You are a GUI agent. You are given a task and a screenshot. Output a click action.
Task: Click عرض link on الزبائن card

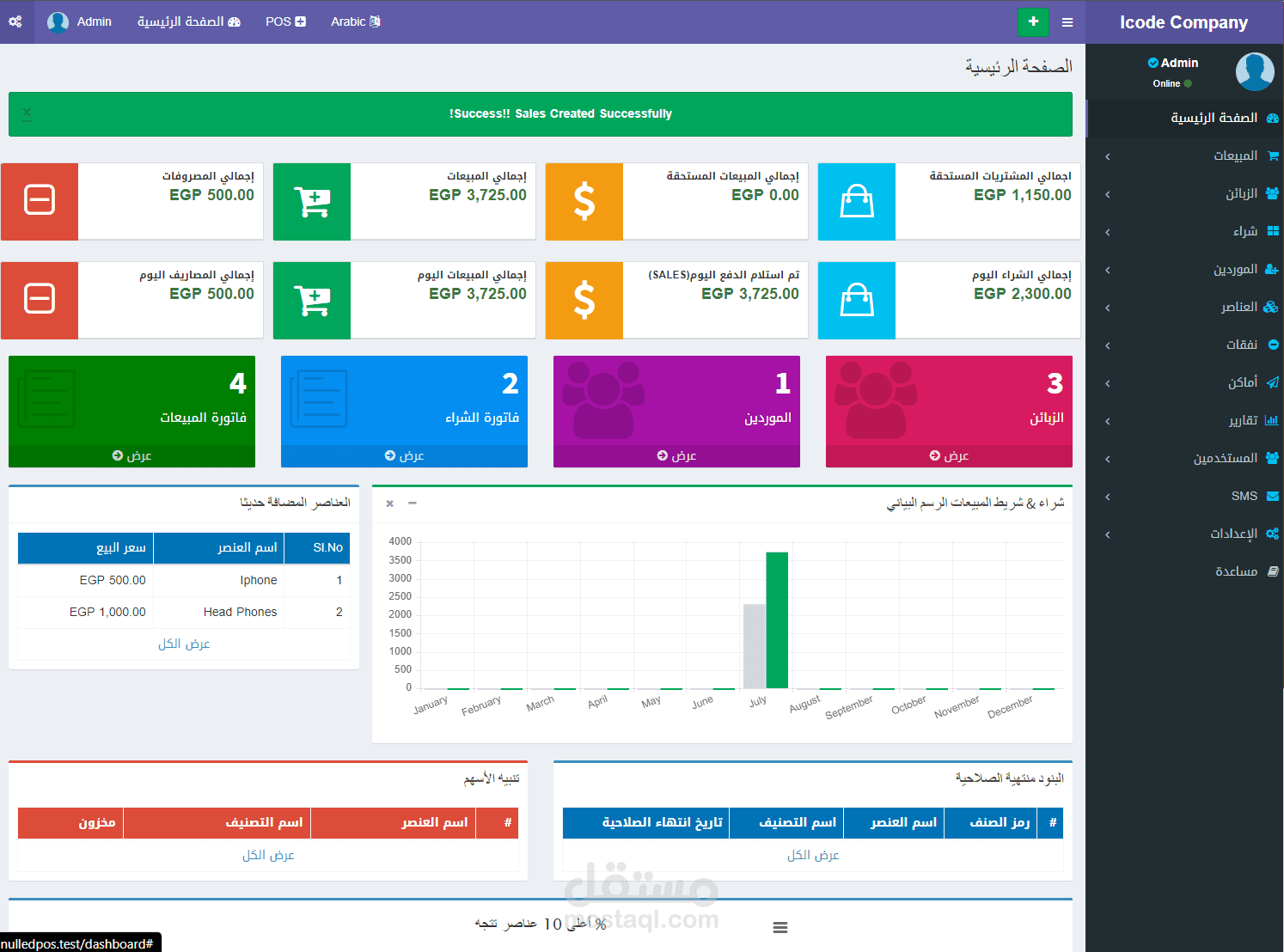pyautogui.click(x=949, y=455)
